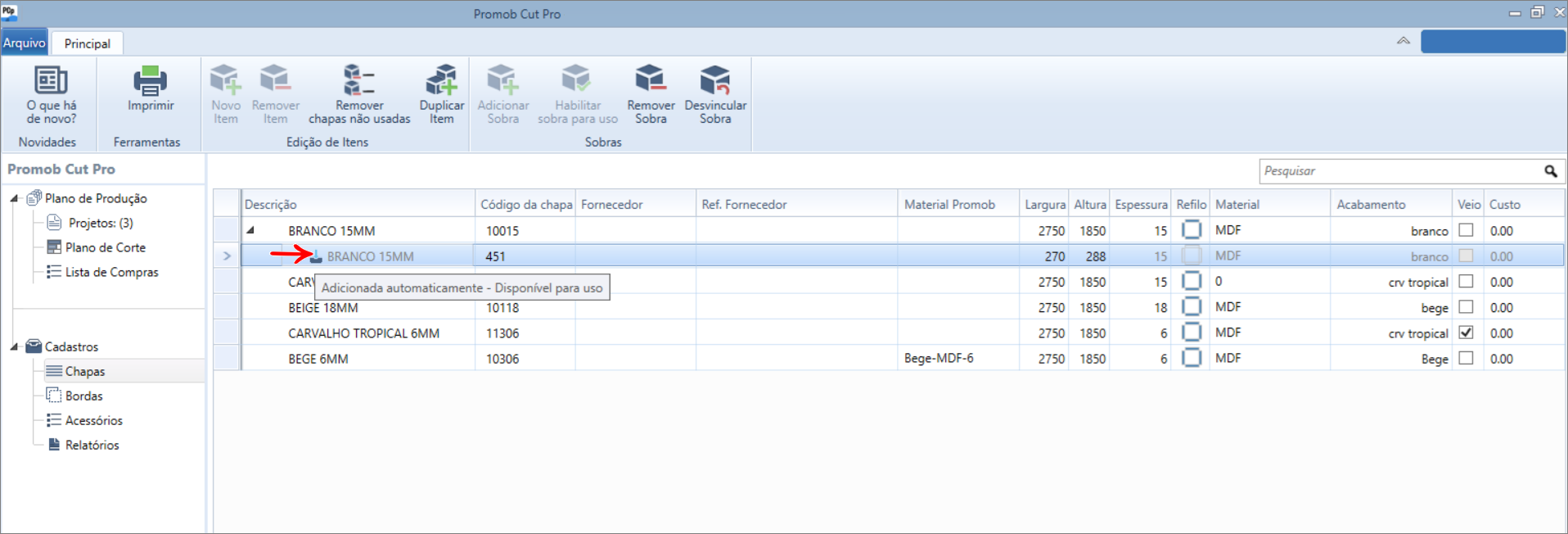Open the Arquivo menu tab
Viewport: 1568px width, 534px height.
tap(25, 43)
